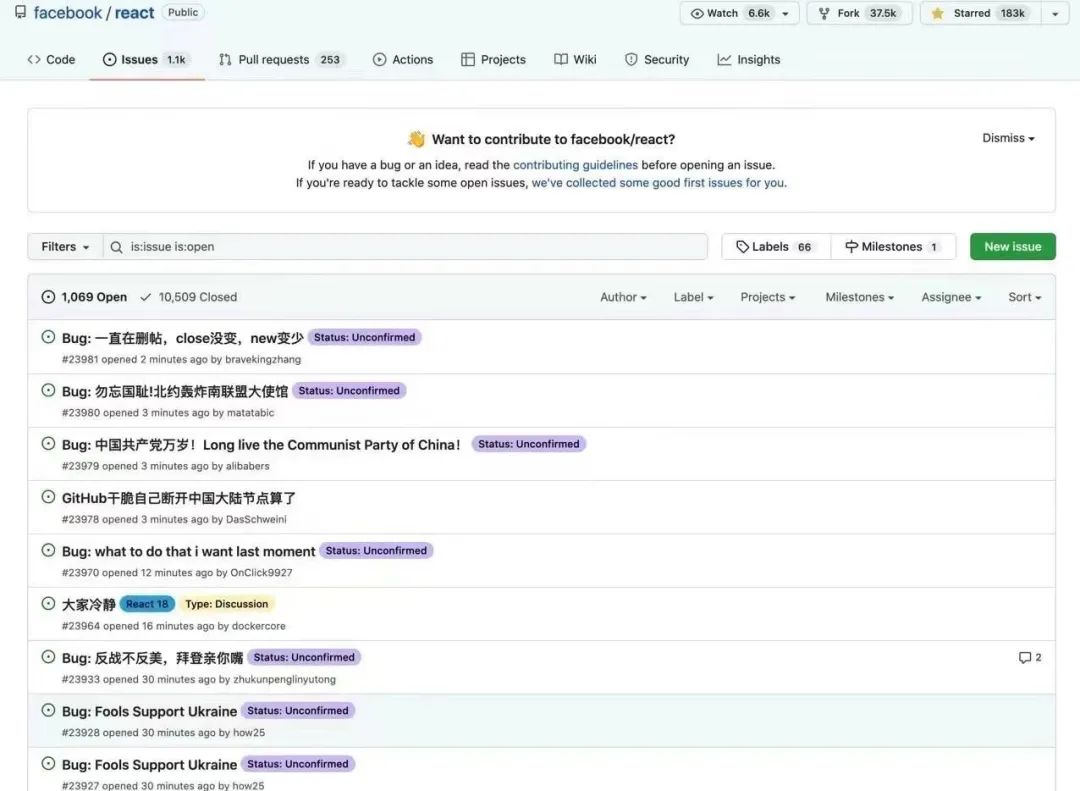Click the open-issue icon for issue #23927
1080x791 pixels.
[48, 763]
